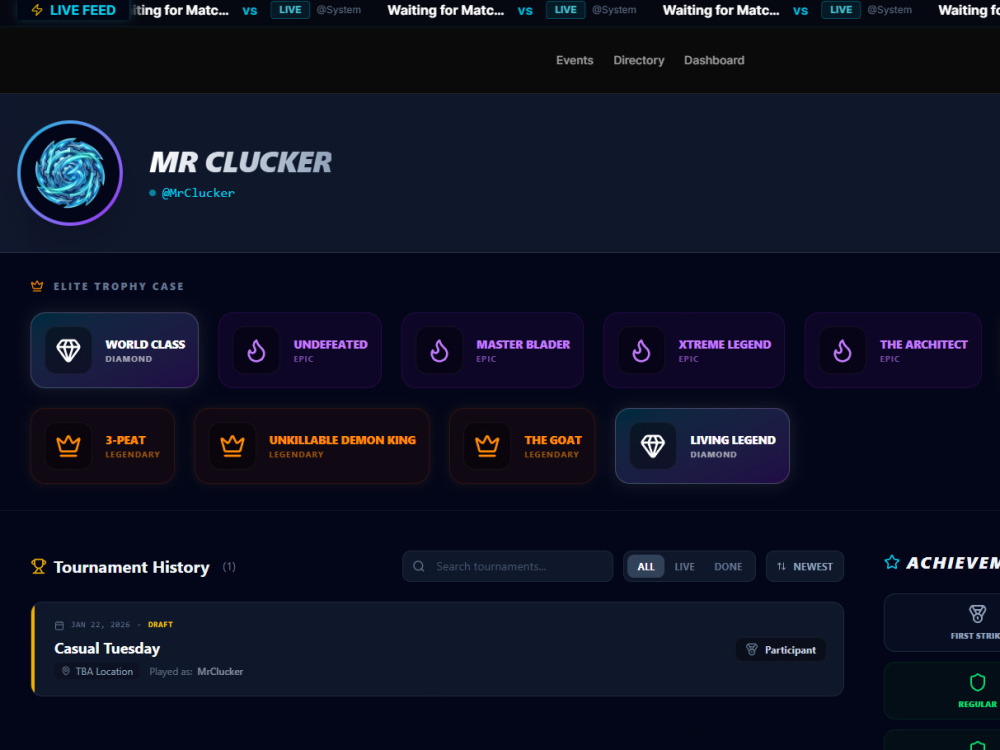
Task: Click the DRAFT status label
Action: click(160, 624)
